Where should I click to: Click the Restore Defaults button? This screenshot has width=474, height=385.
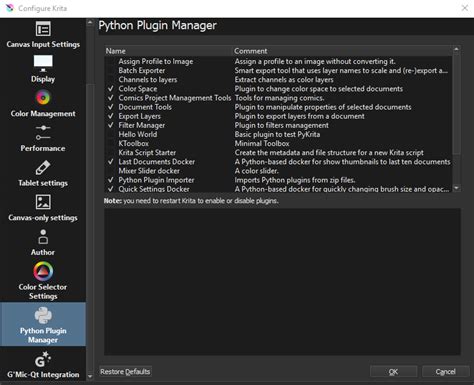point(125,372)
